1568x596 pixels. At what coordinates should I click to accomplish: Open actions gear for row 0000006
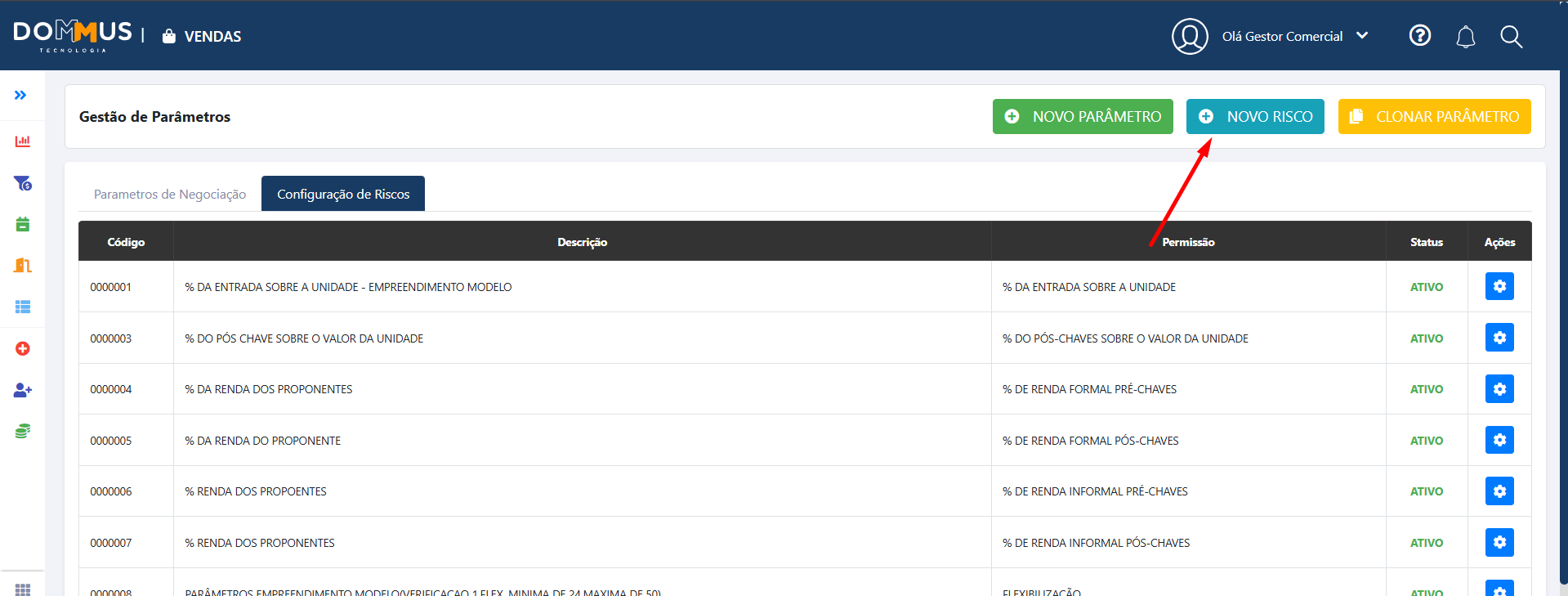1499,491
